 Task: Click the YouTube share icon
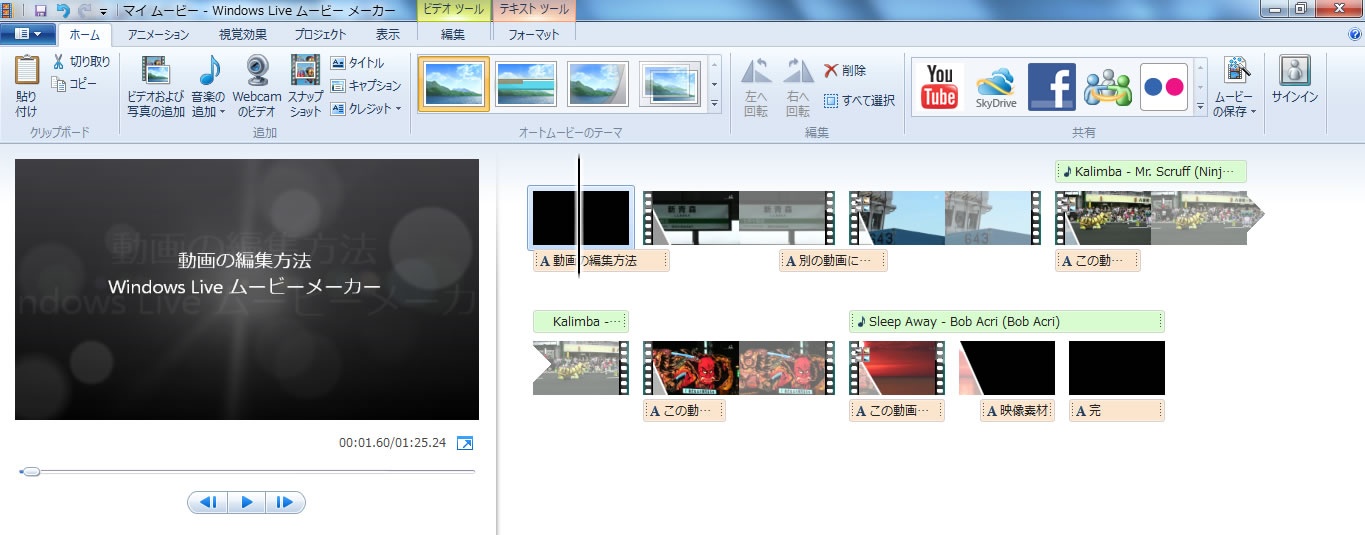tap(939, 86)
